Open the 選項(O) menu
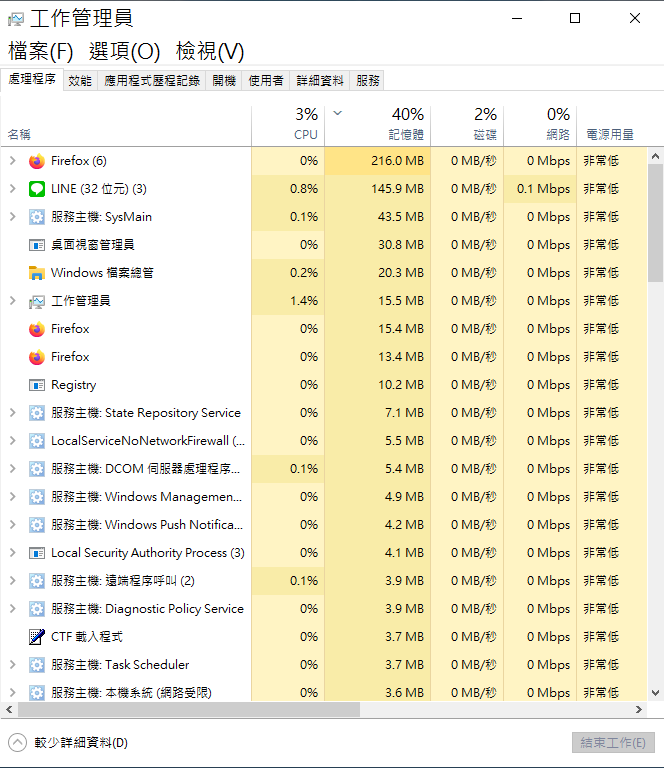664x768 pixels. [124, 51]
